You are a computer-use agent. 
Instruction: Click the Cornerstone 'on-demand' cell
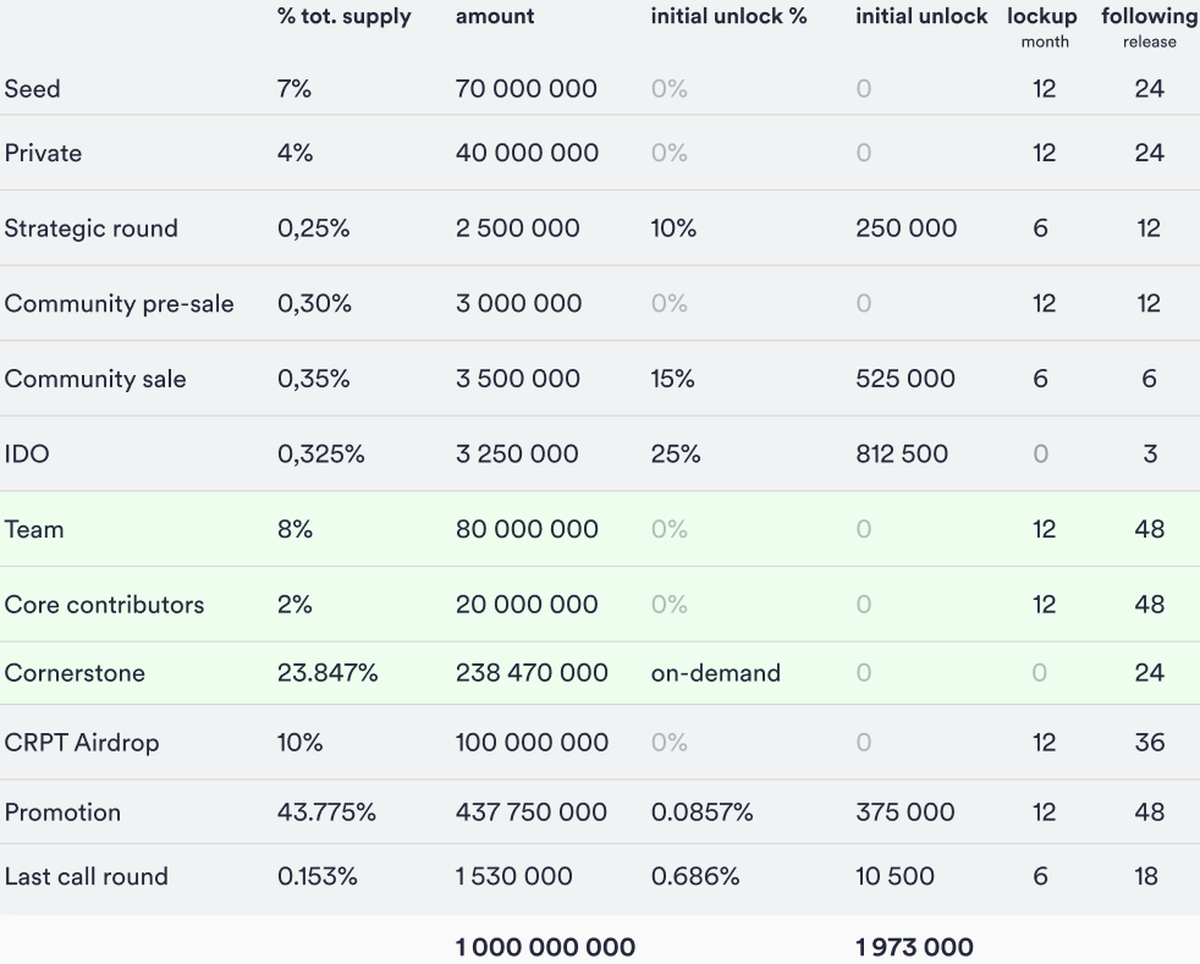tap(715, 673)
